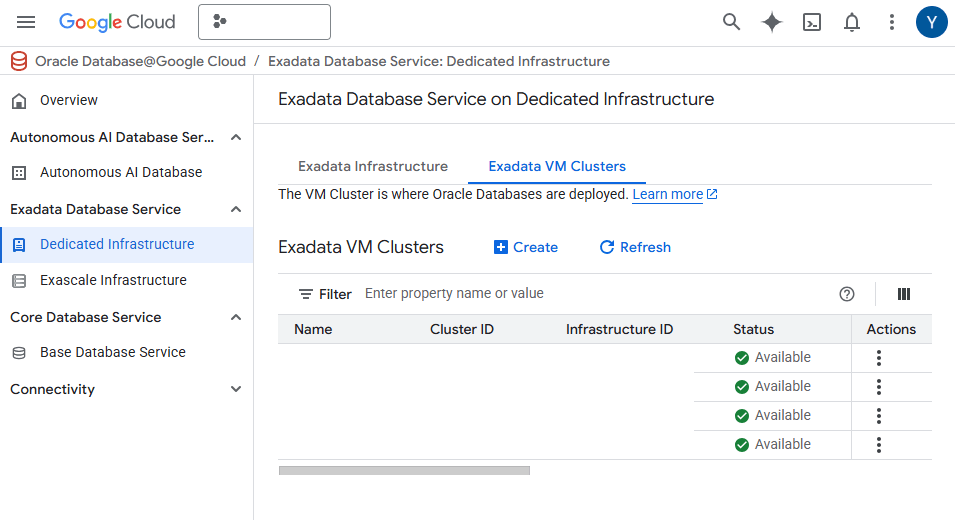Open actions menu for fourth cluster row

879,445
